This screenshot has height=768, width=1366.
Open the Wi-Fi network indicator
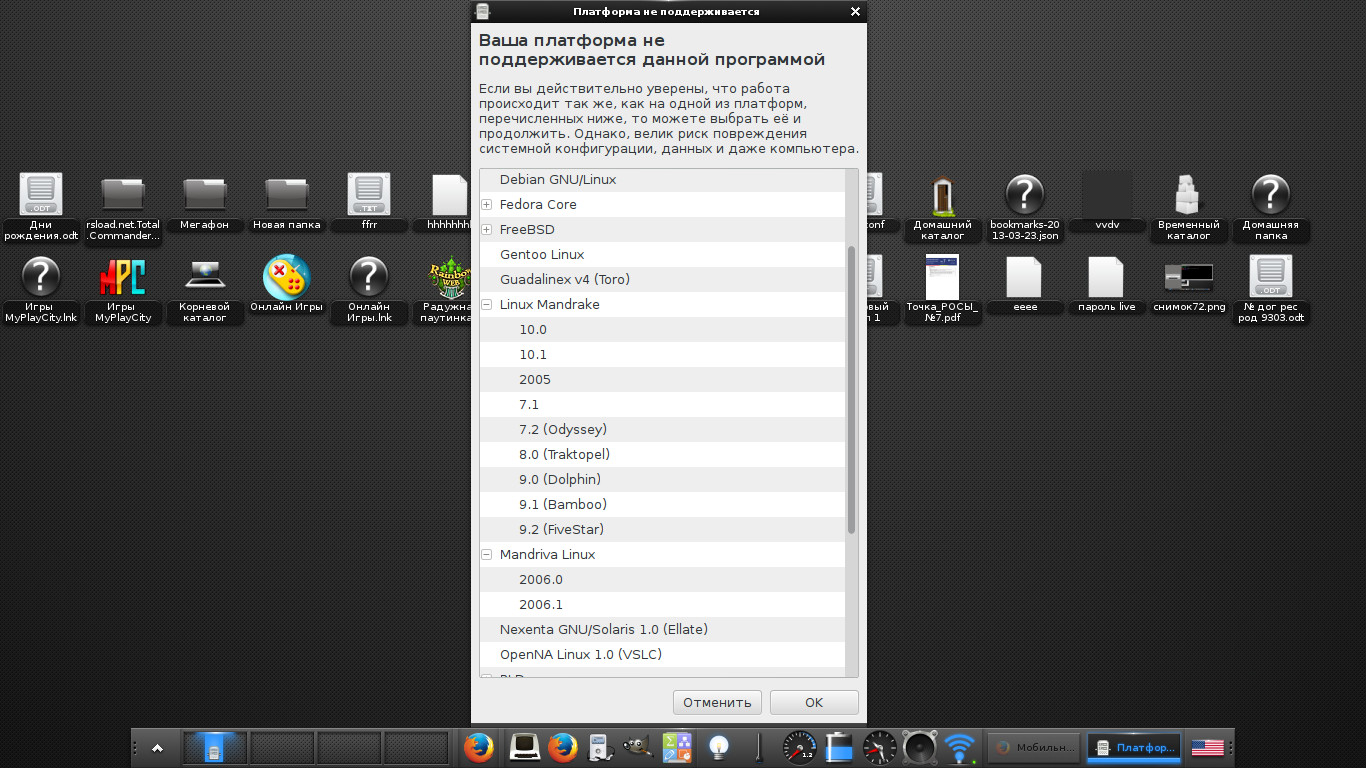pyautogui.click(x=960, y=747)
